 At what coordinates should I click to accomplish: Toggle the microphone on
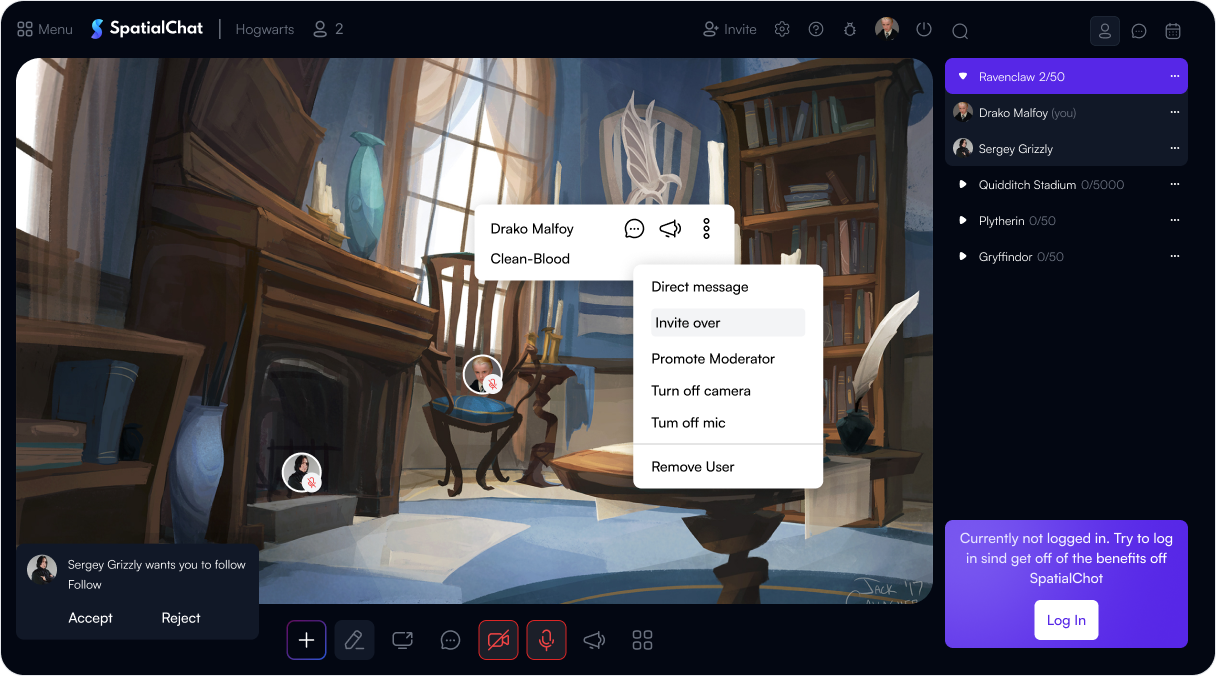pyautogui.click(x=546, y=640)
